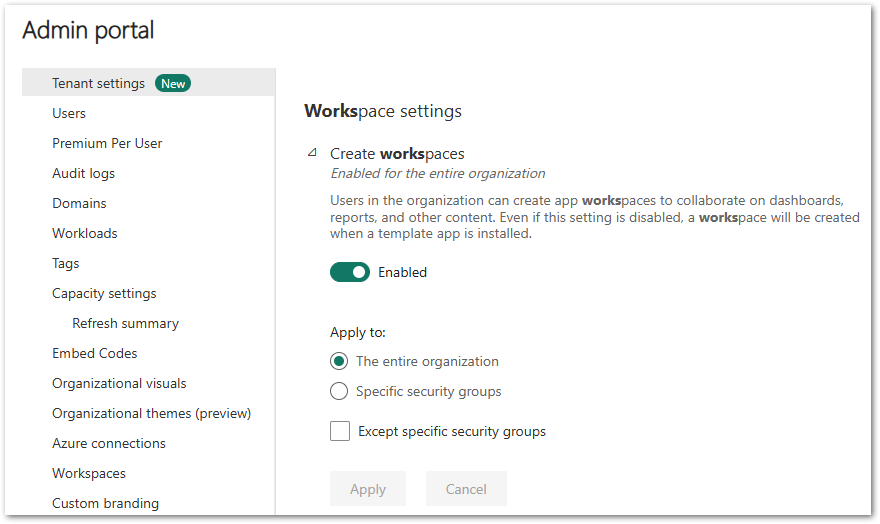Image resolution: width=880 pixels, height=524 pixels.
Task: Open the Workloads section
Action: click(85, 233)
